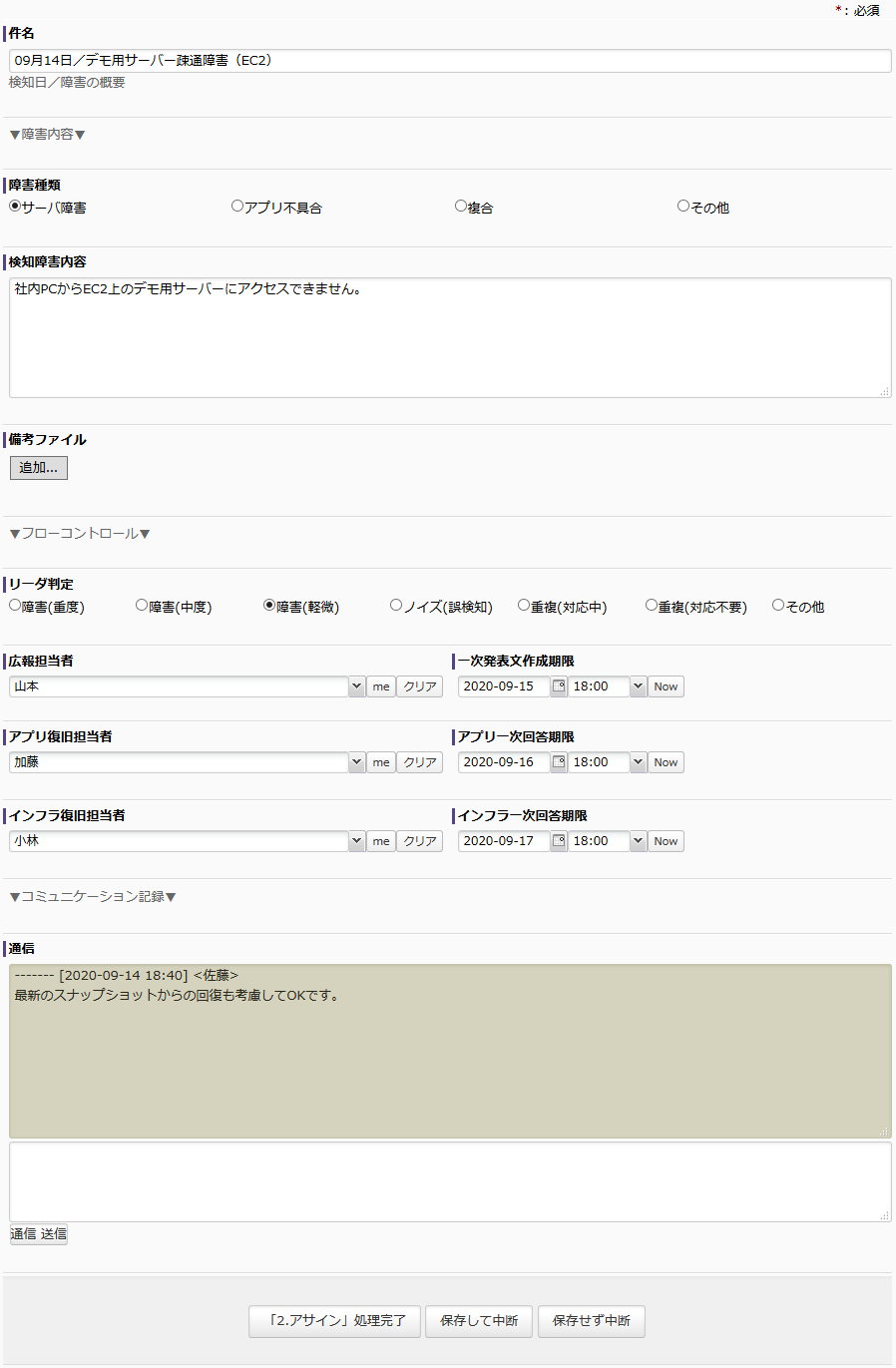Click 'me' button next to 広報担当者
This screenshot has height=1368, width=896.
pos(381,686)
